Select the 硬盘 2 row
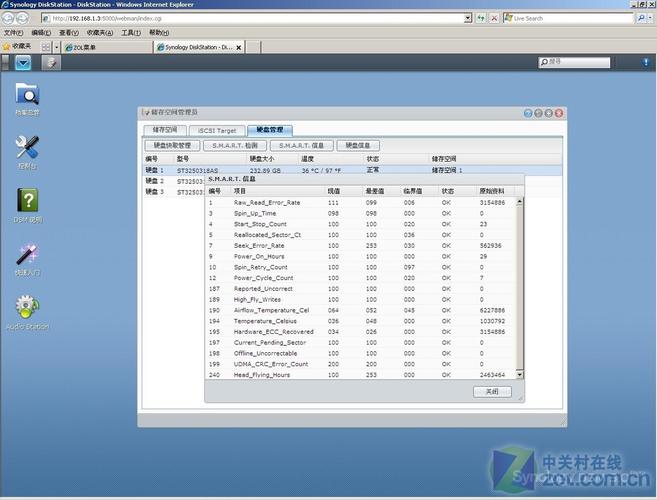The height and width of the screenshot is (500, 657). [x=173, y=181]
